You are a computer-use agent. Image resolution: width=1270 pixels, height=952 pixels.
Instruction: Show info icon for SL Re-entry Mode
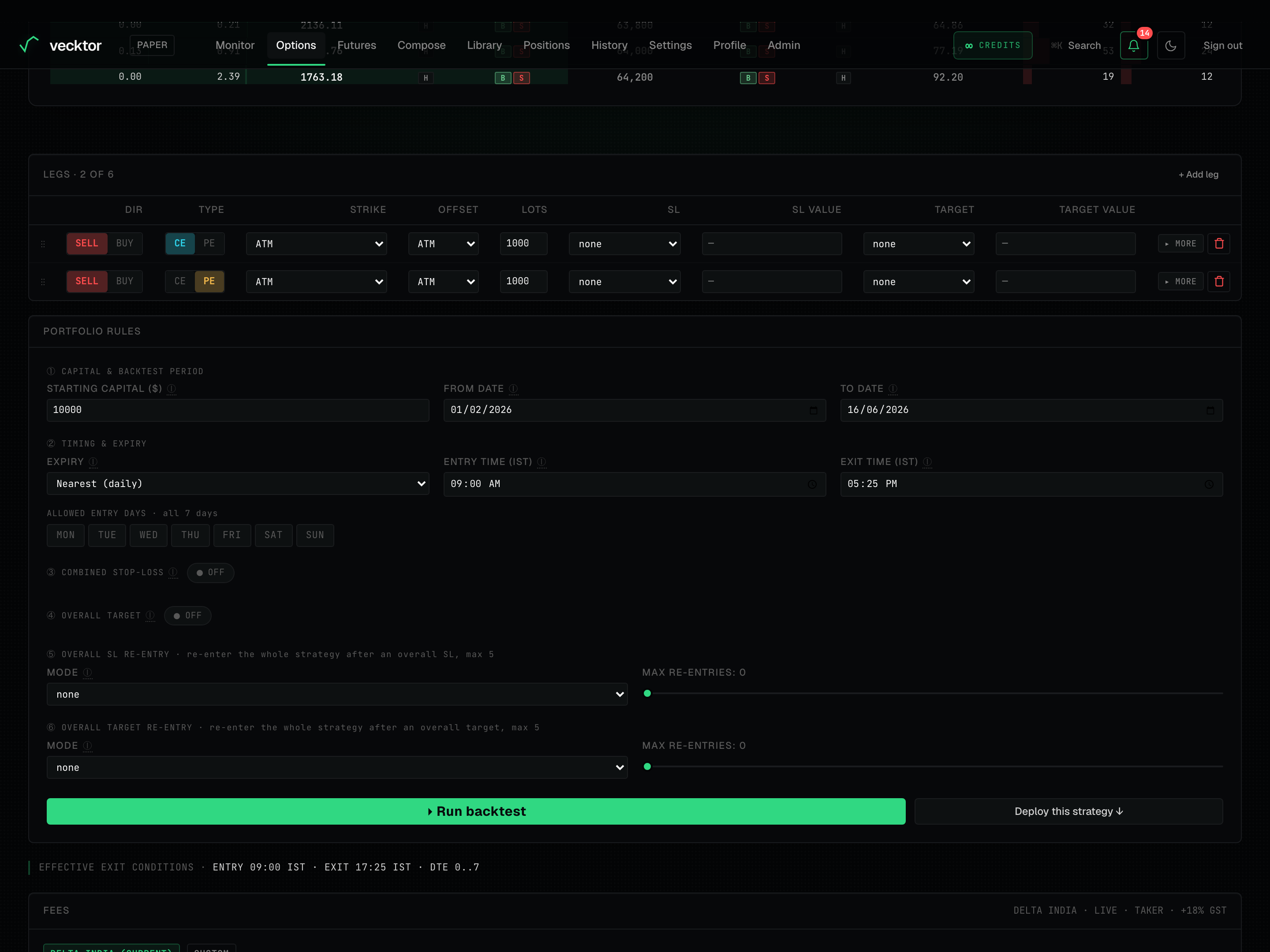(x=87, y=673)
